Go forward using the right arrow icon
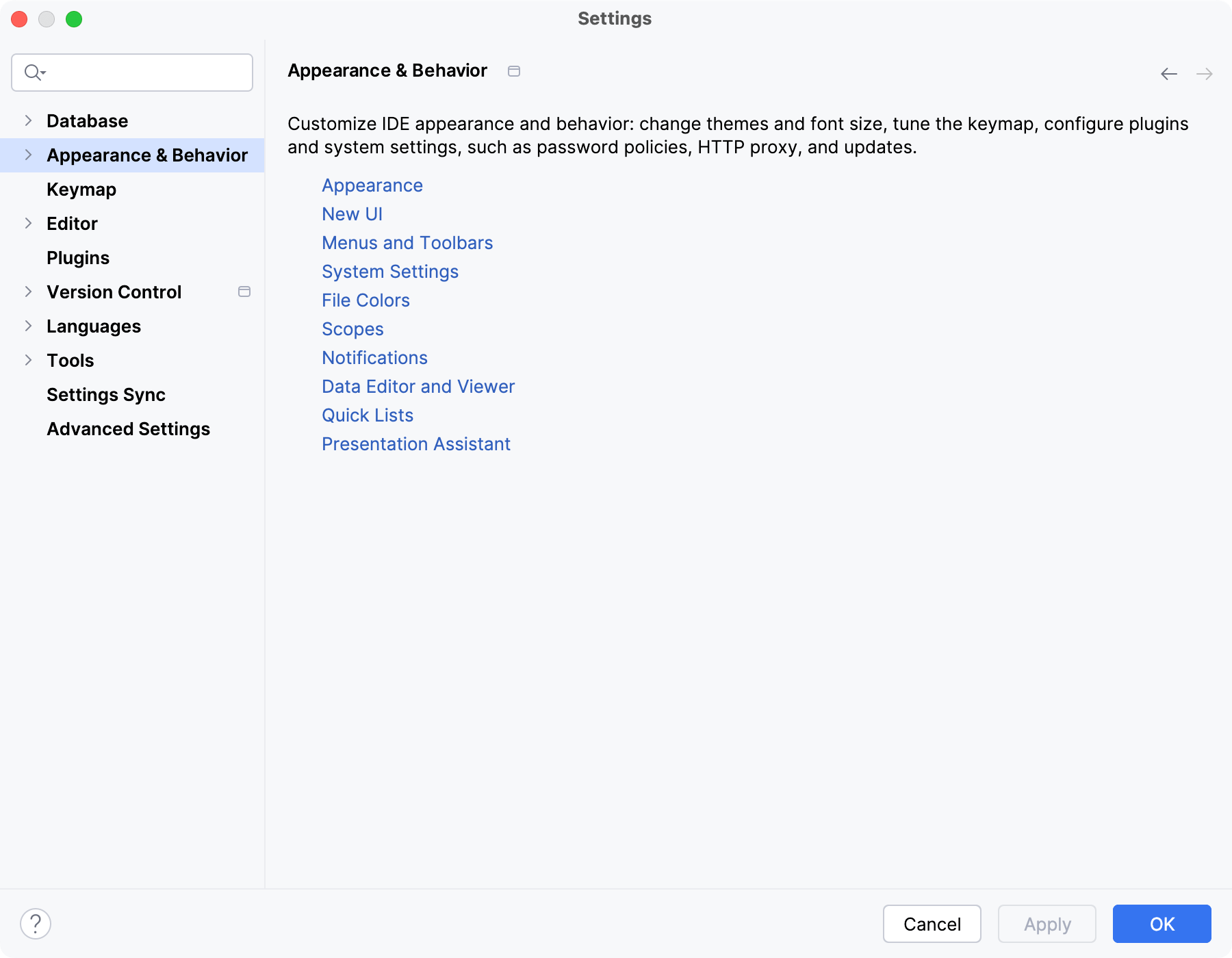 point(1205,74)
